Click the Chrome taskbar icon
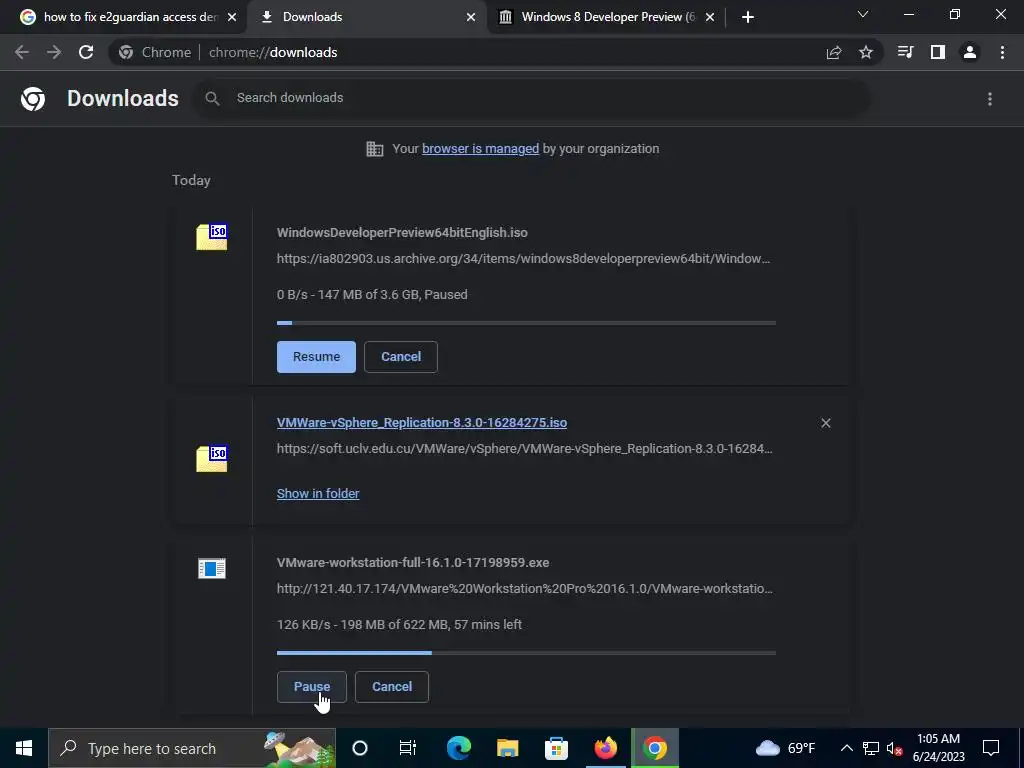 click(x=655, y=748)
